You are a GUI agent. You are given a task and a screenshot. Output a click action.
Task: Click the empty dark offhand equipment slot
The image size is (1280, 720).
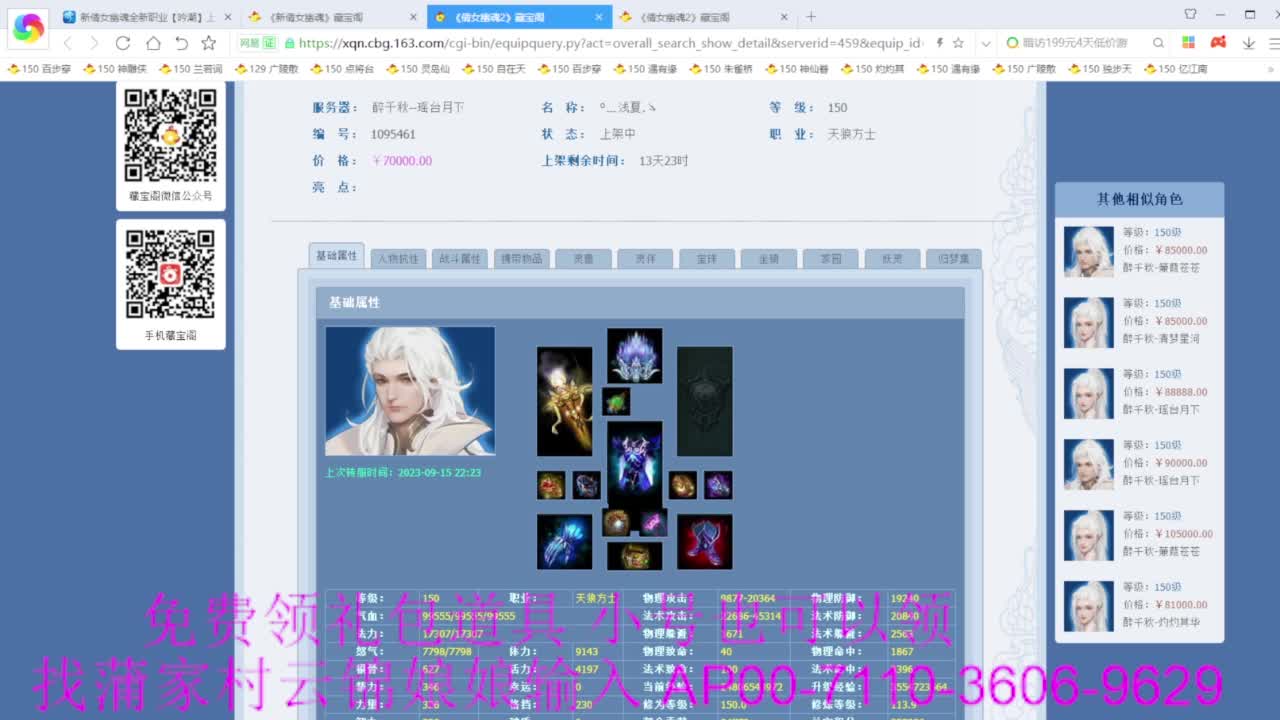(x=704, y=401)
